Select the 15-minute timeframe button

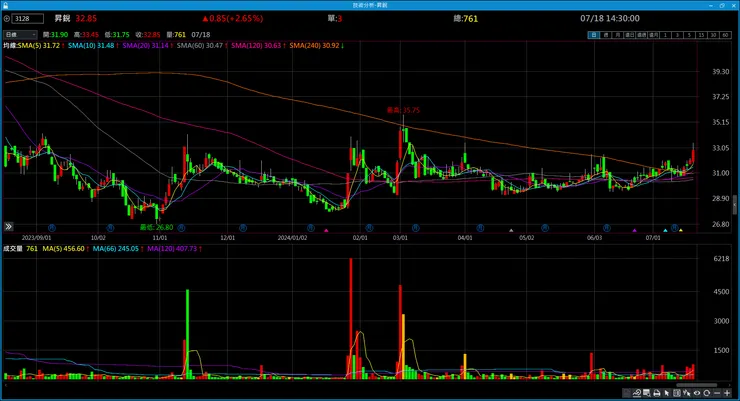point(701,35)
